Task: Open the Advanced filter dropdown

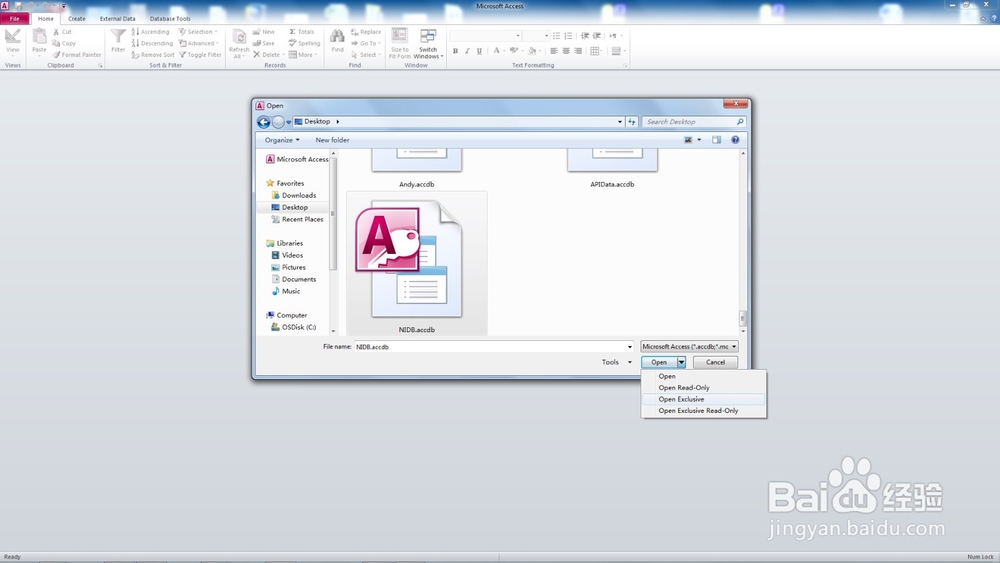Action: tap(199, 43)
